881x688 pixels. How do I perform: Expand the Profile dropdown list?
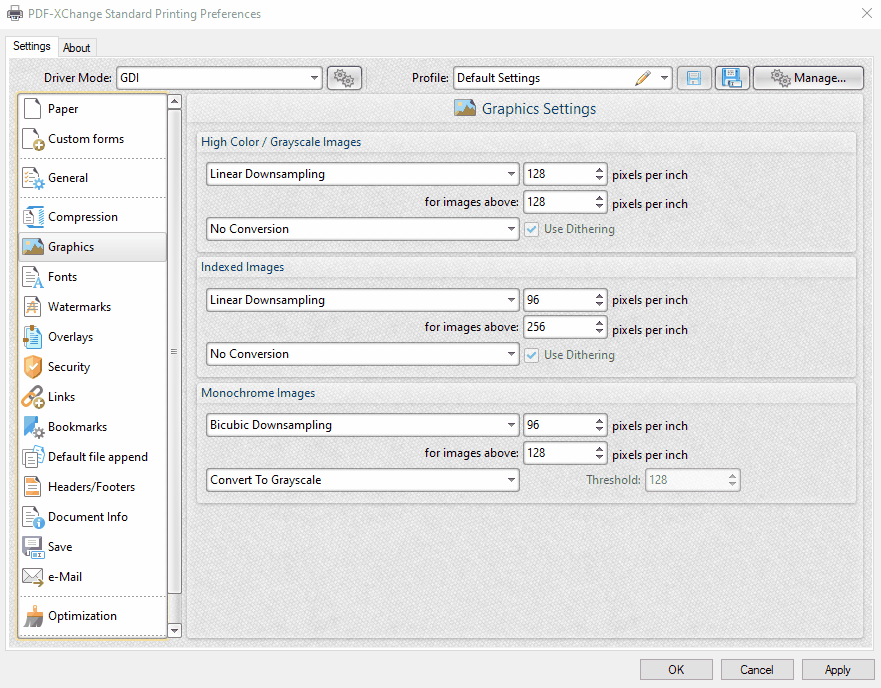pos(663,76)
